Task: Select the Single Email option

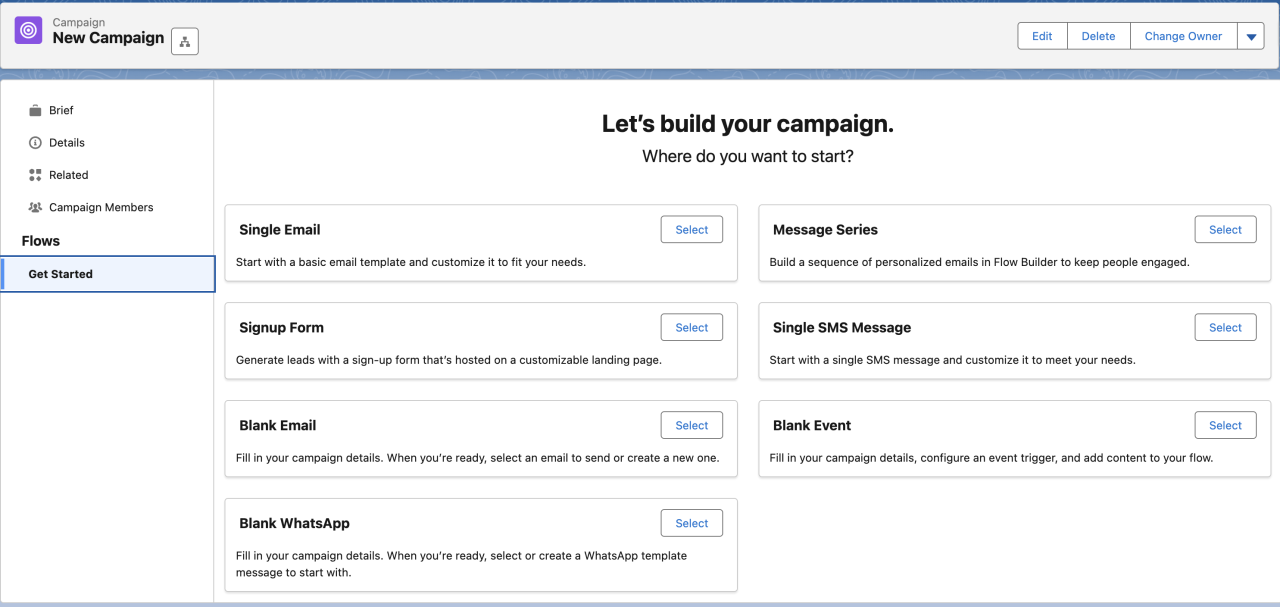Action: coord(691,229)
